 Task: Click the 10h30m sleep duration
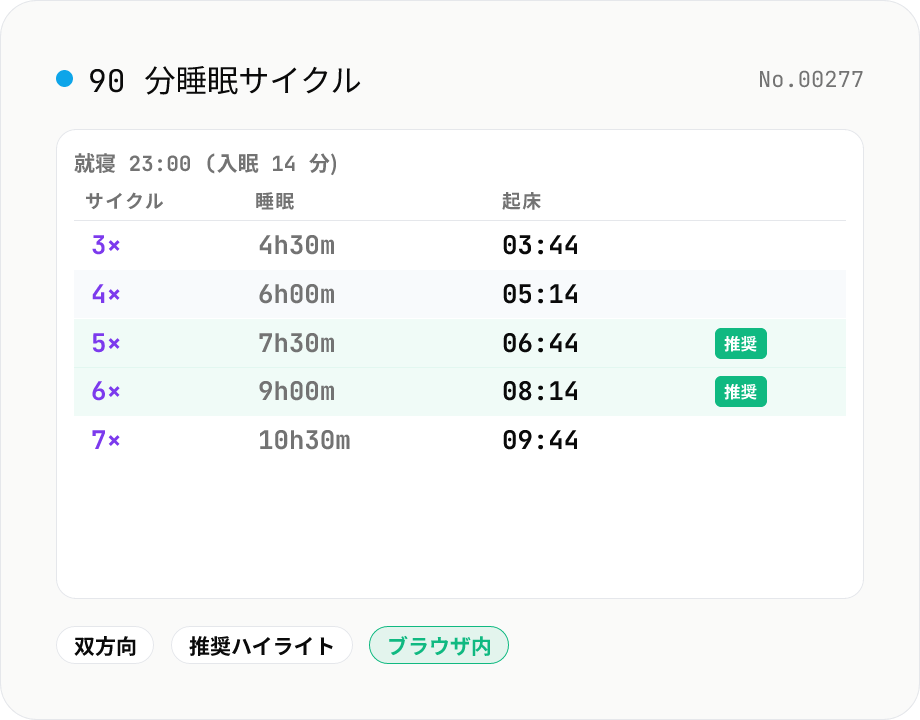pyautogui.click(x=305, y=440)
